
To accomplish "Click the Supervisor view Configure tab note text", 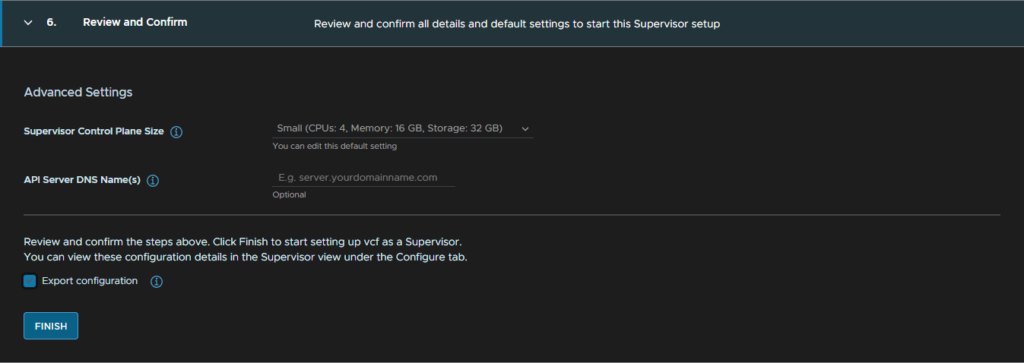I will tap(246, 257).
